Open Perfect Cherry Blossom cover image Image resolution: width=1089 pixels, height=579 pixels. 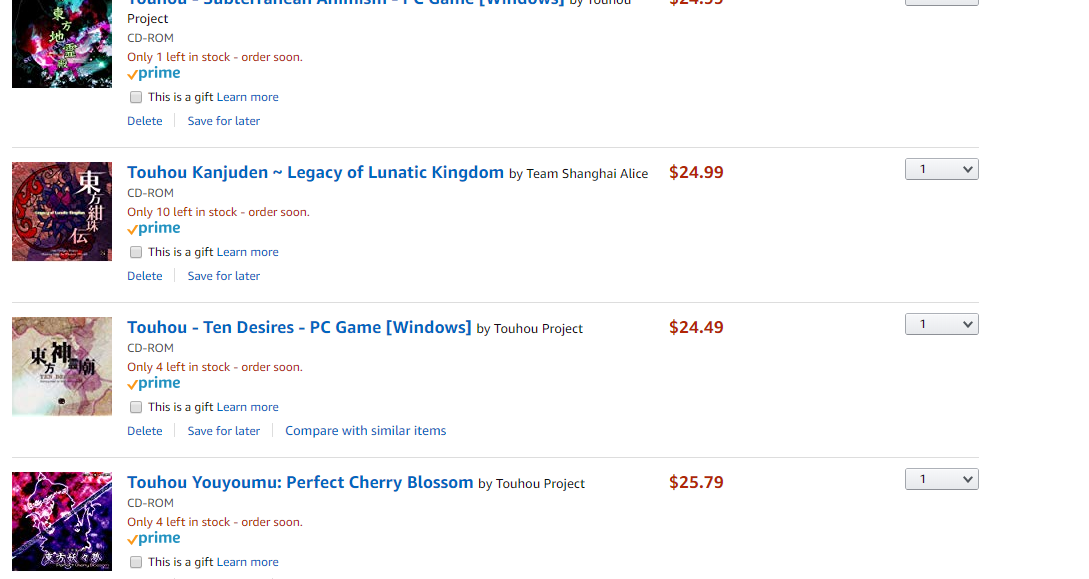pyautogui.click(x=62, y=521)
